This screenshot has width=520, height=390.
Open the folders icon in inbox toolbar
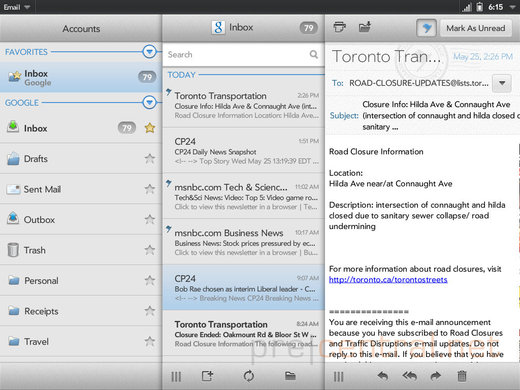pos(290,376)
